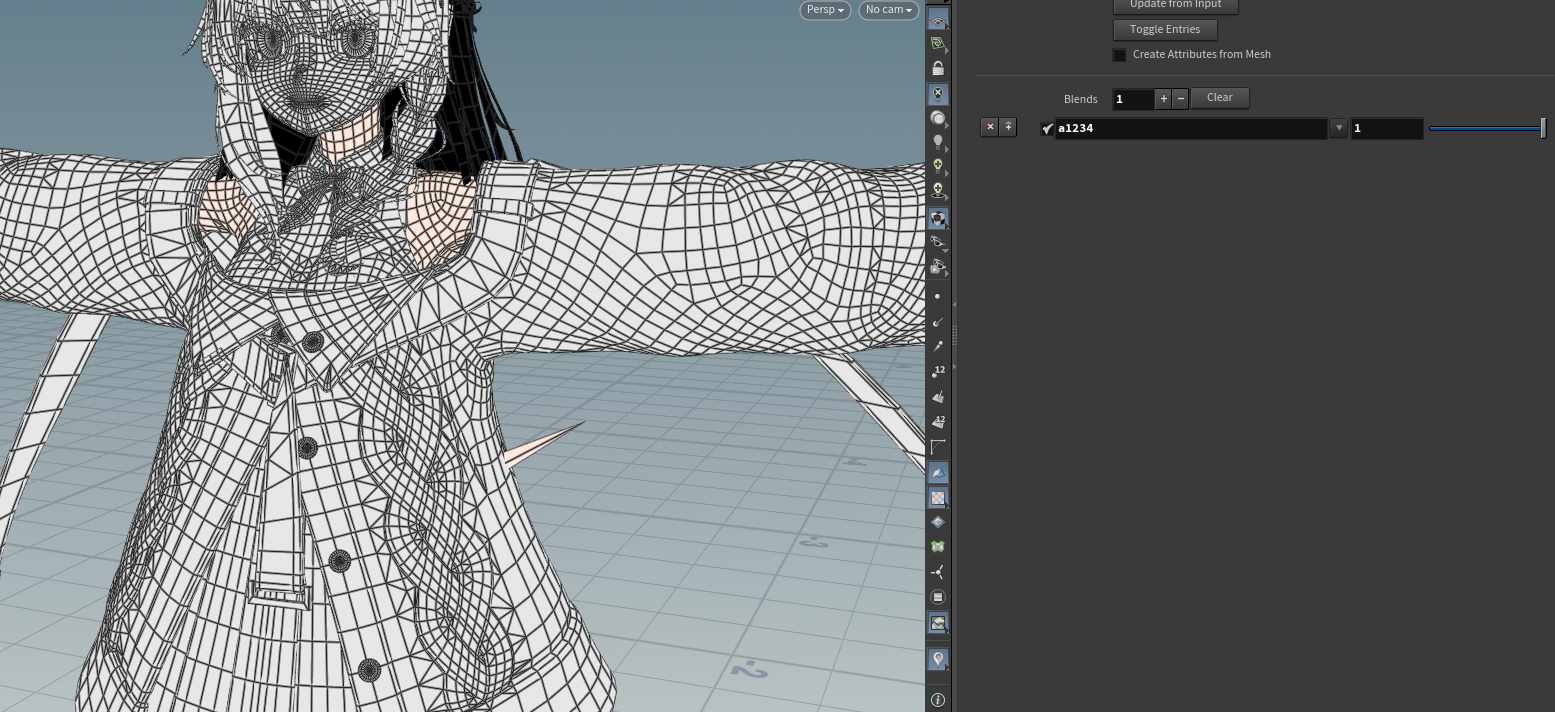
Task: Toggle the blue backface tint icon
Action: point(938,472)
